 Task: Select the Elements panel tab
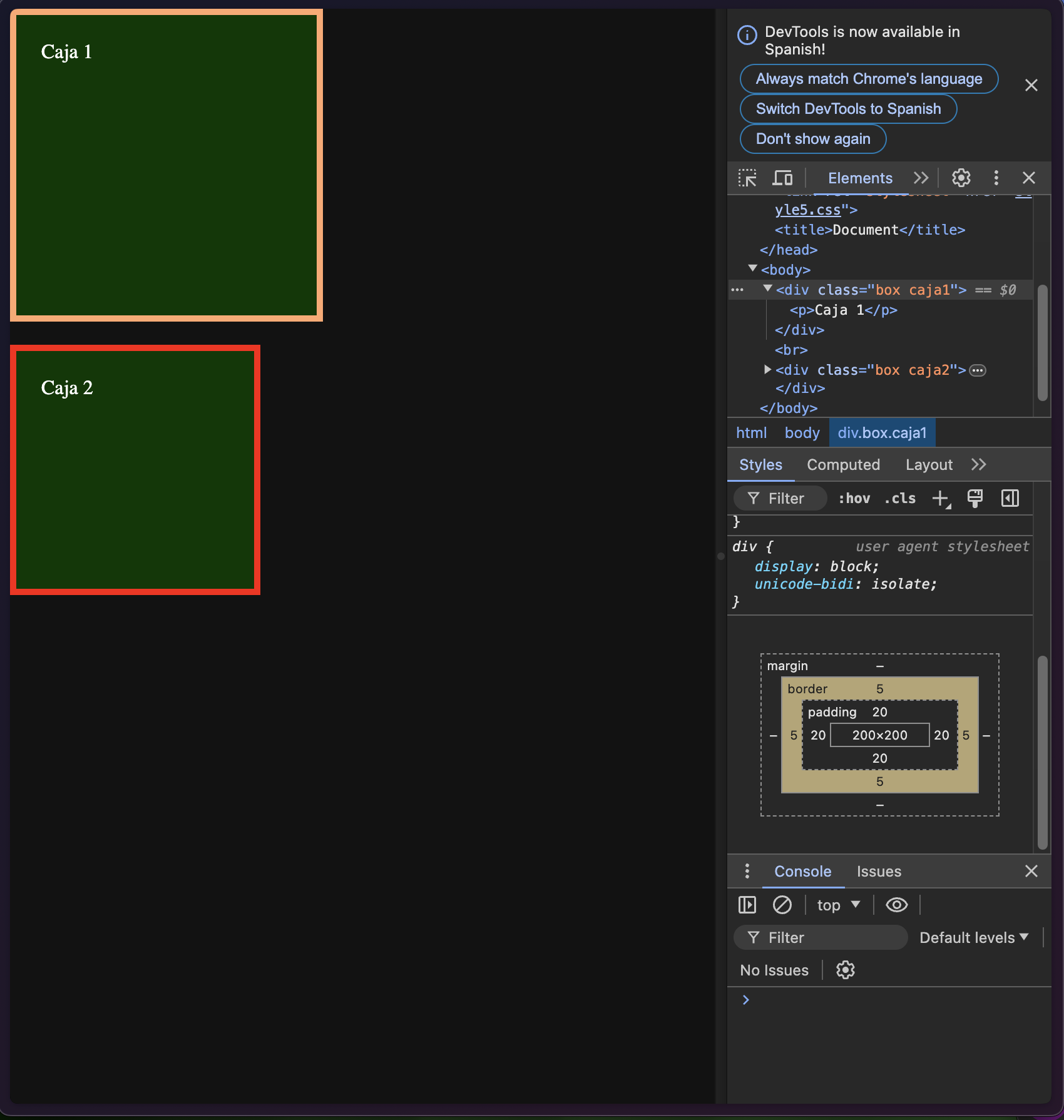[860, 178]
